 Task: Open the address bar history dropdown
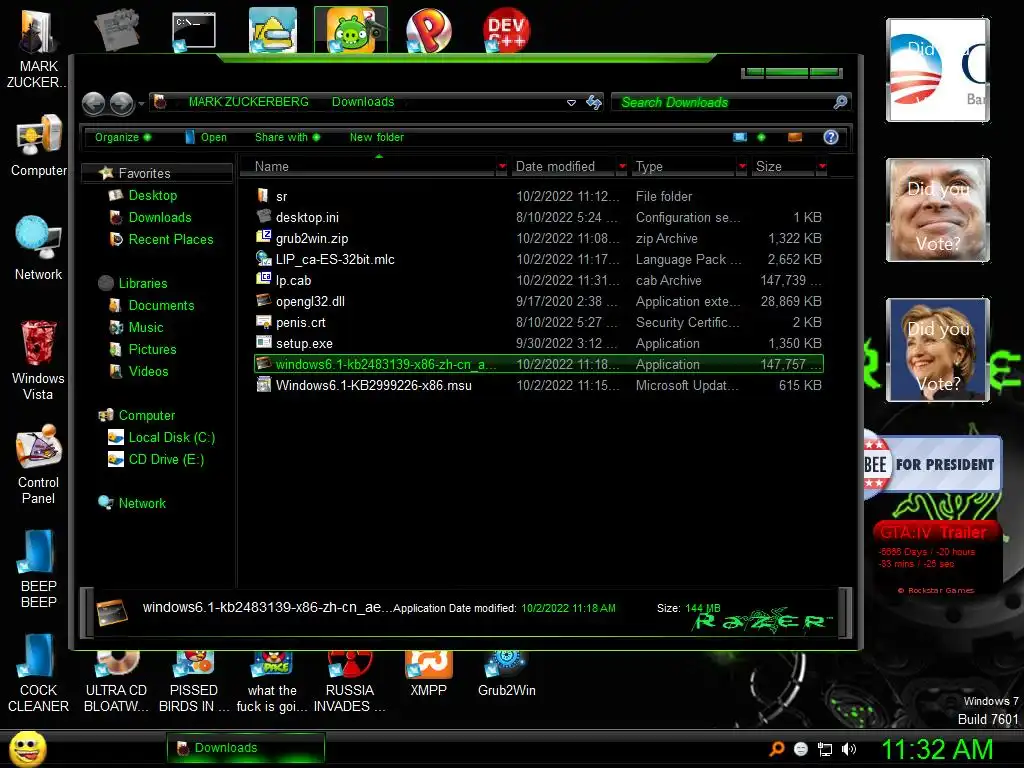[x=571, y=103]
